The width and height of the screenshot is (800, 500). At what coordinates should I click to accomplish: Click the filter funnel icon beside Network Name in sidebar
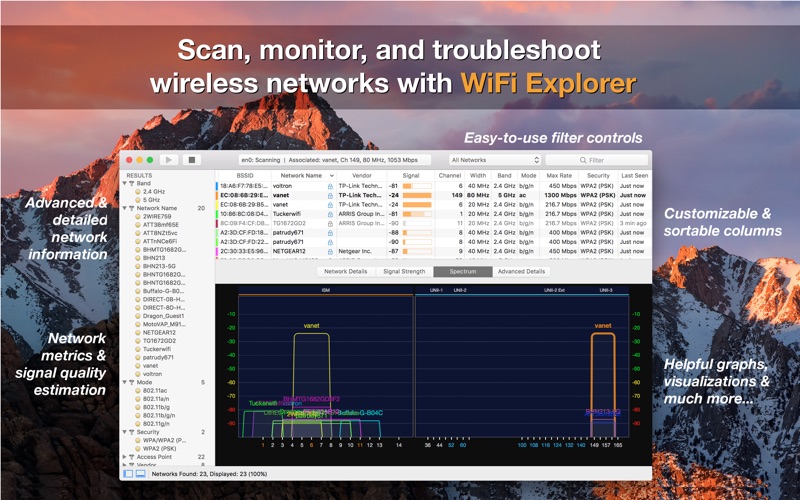coord(132,208)
